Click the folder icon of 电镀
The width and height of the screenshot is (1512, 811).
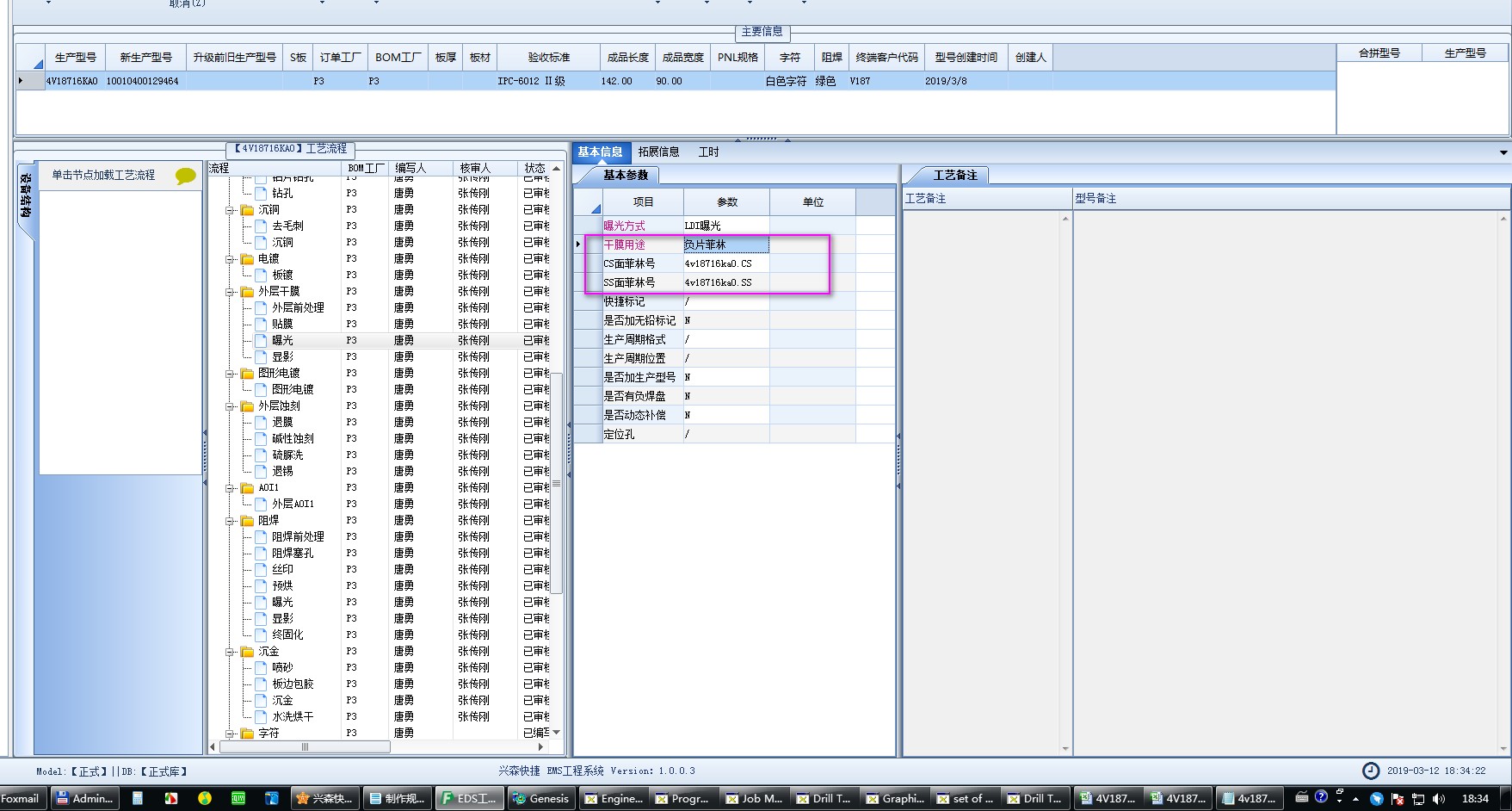[248, 259]
